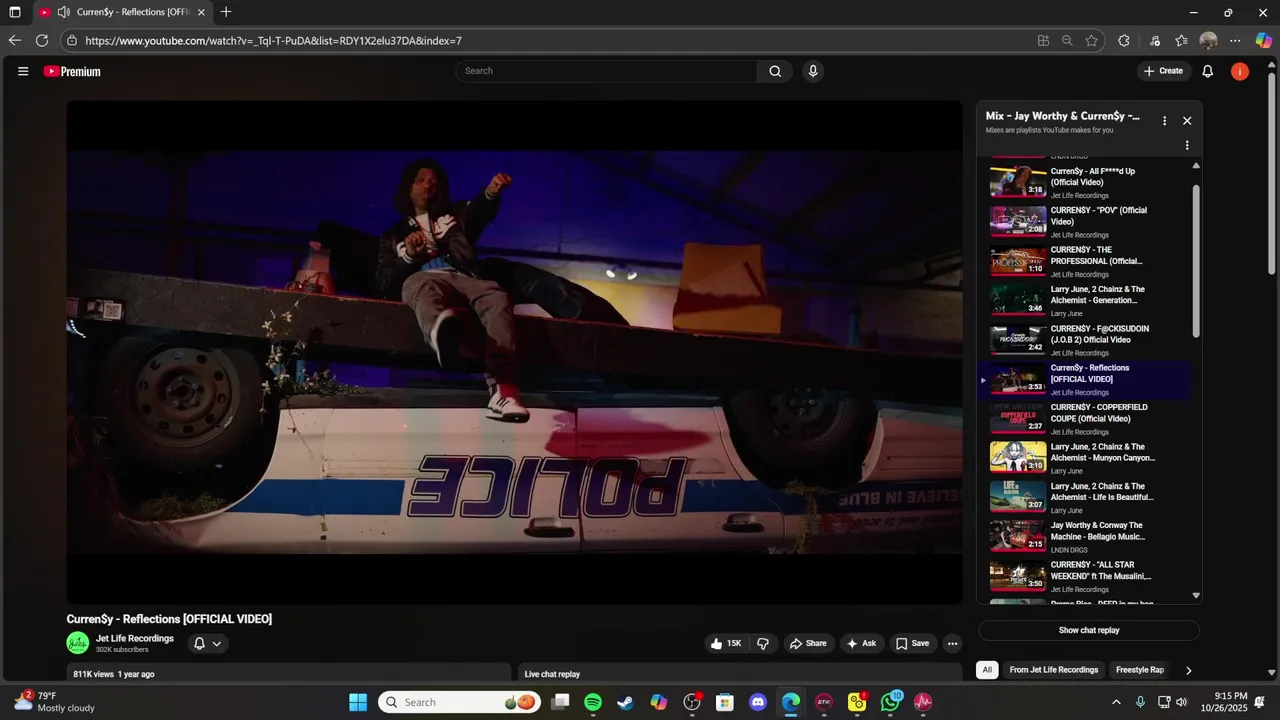Click Show chat replay button
The width and height of the screenshot is (1280, 720).
tap(1089, 630)
